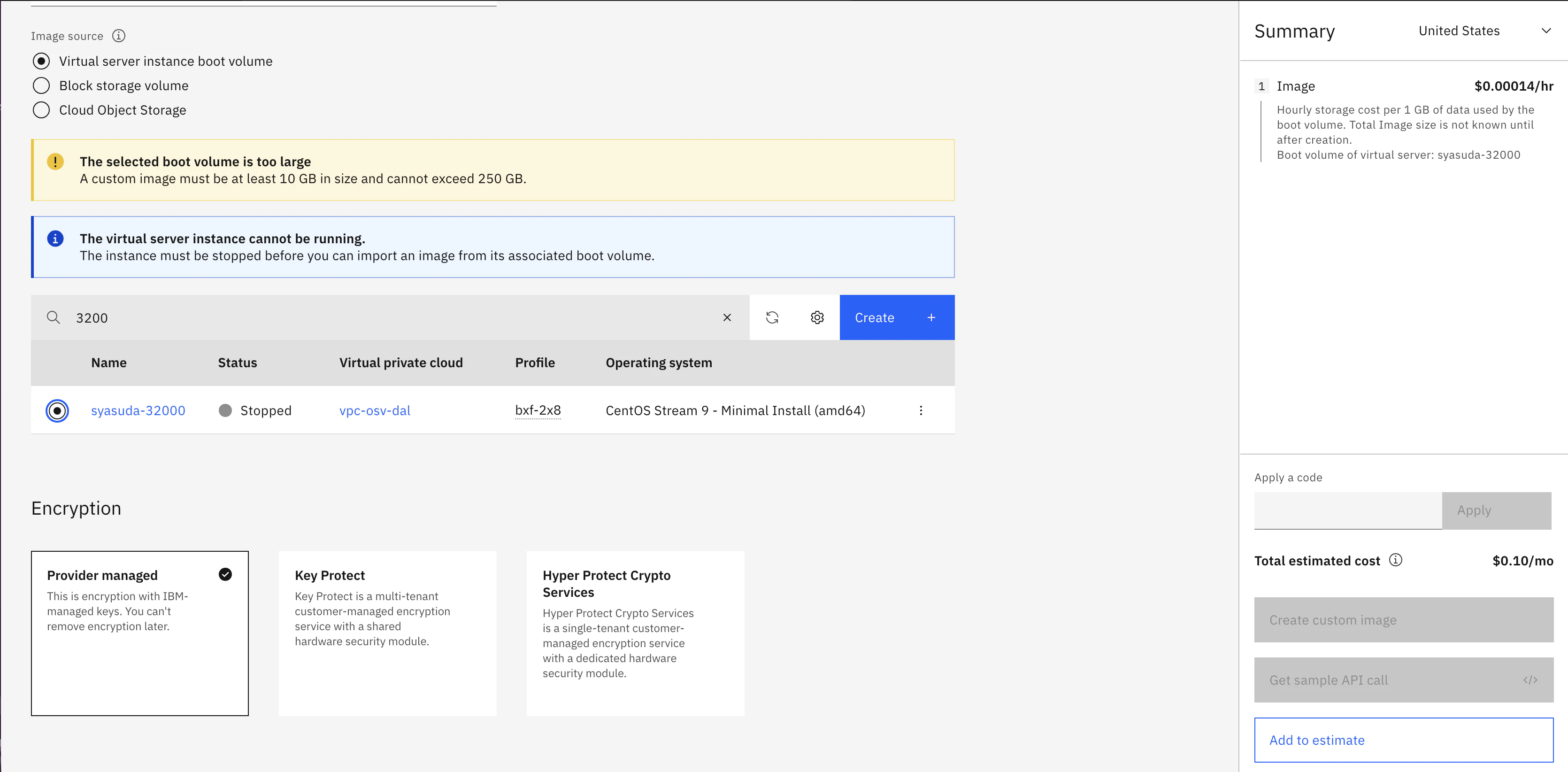Click the $0.10/mo total cost value
This screenshot has height=772, width=1568.
(1522, 561)
